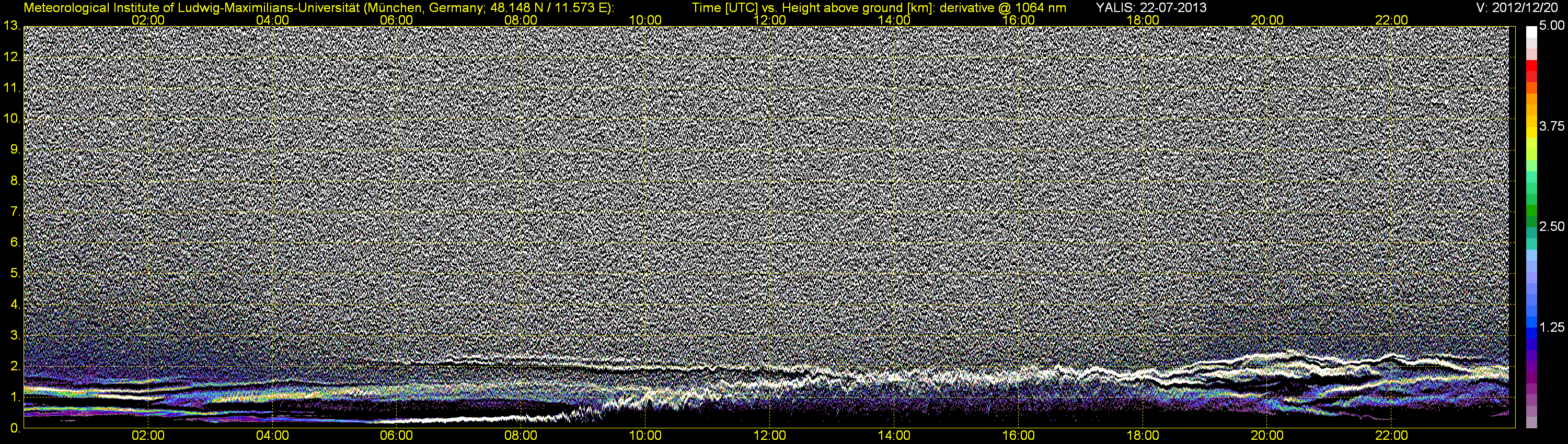The image size is (1568, 444).
Task: Click the 10 km height axis label
Action: coord(11,119)
